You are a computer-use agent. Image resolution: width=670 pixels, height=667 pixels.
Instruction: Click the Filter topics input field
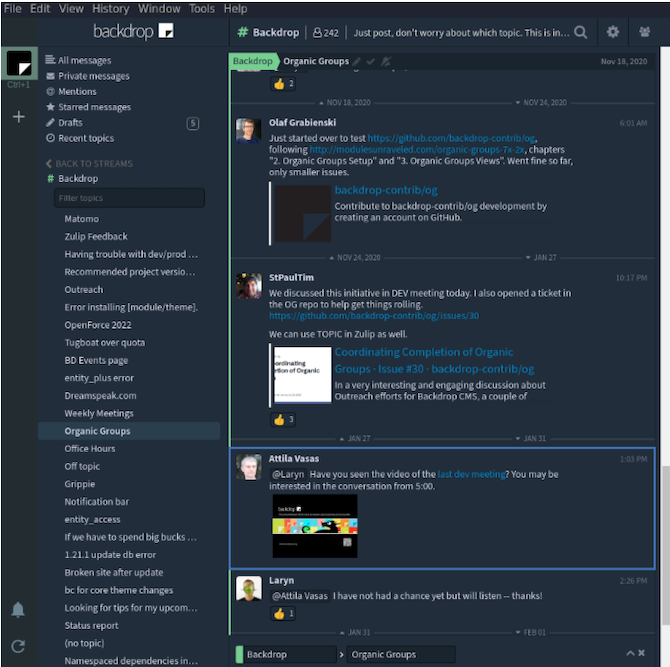click(x=130, y=198)
